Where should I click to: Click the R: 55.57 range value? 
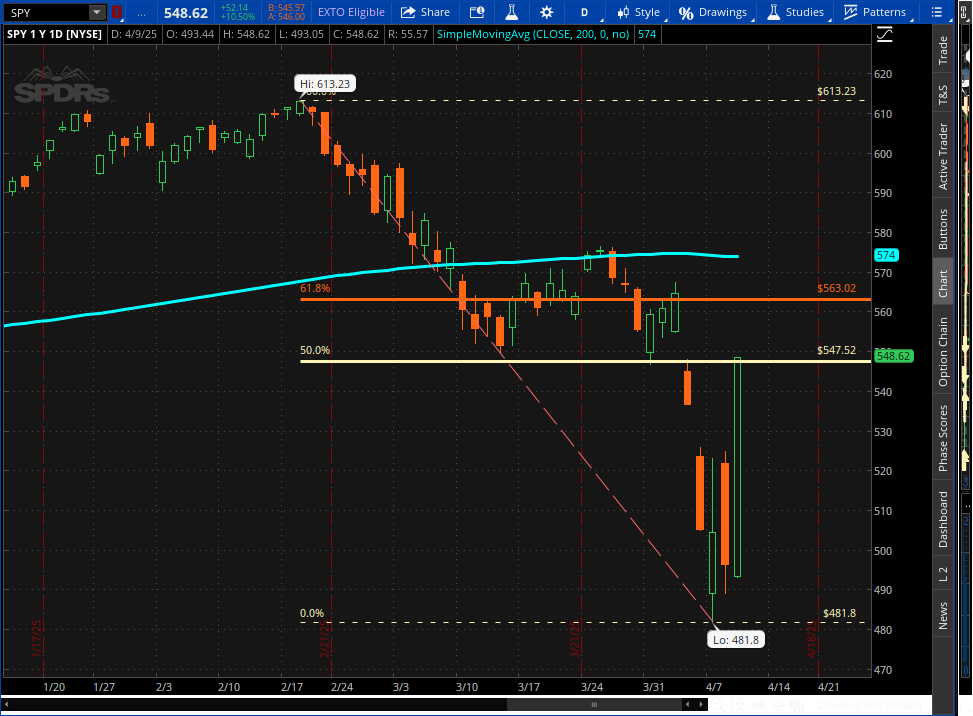(x=408, y=35)
